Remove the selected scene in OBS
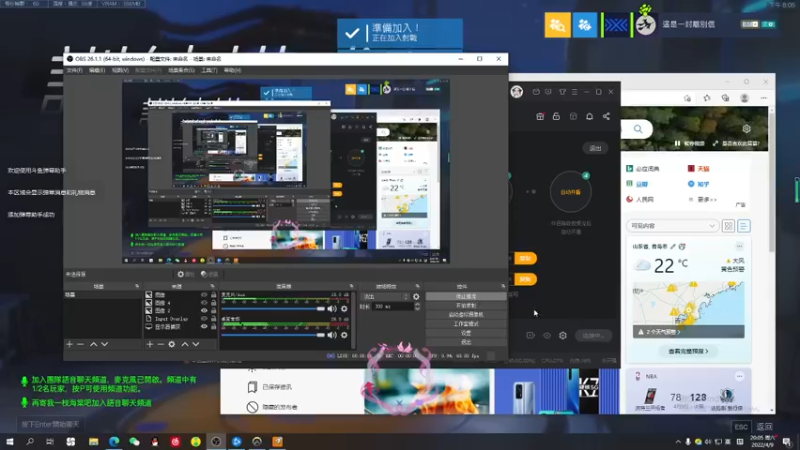This screenshot has width=800, height=450. [80, 344]
